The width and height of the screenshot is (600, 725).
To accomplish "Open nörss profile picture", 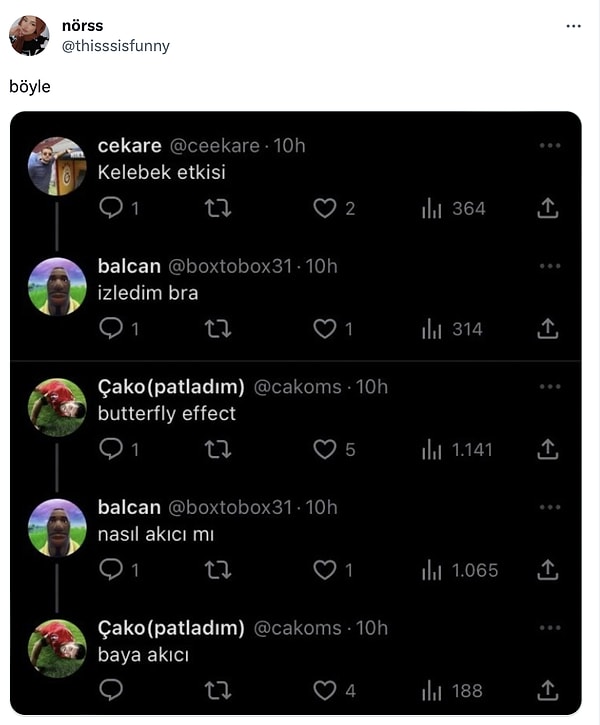I will [29, 35].
